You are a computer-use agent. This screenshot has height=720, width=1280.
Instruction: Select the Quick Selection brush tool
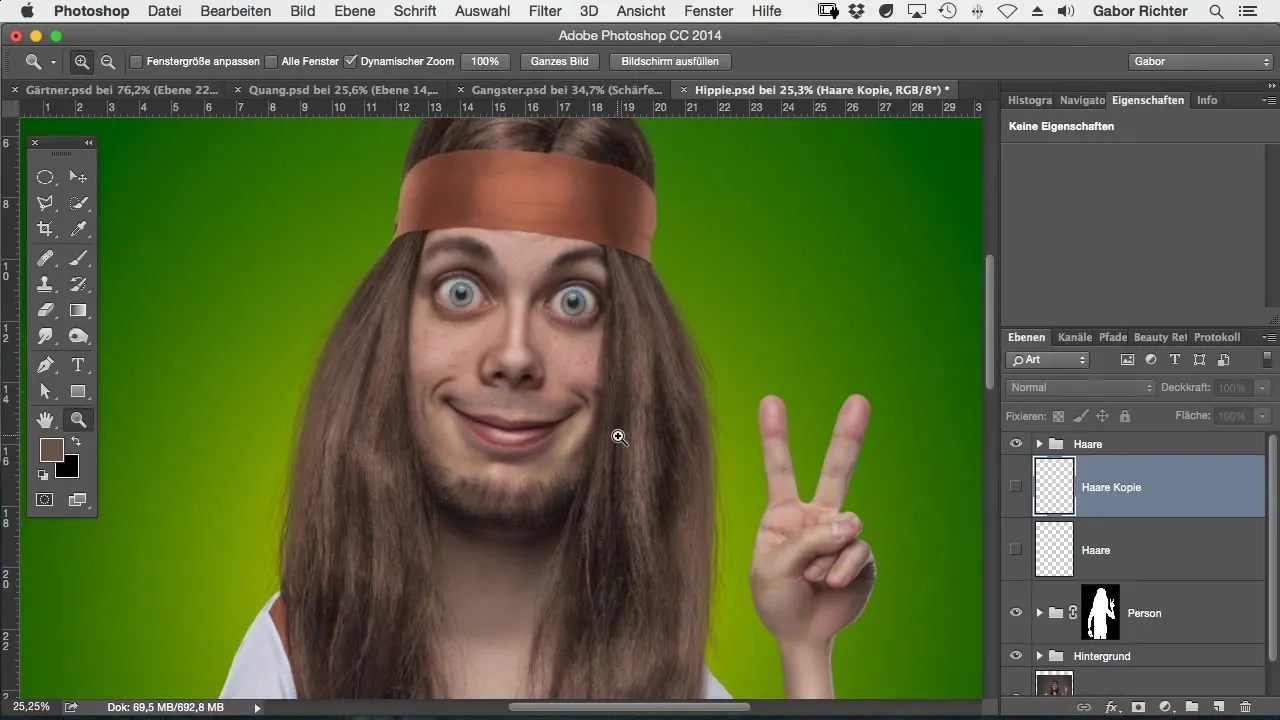(78, 203)
